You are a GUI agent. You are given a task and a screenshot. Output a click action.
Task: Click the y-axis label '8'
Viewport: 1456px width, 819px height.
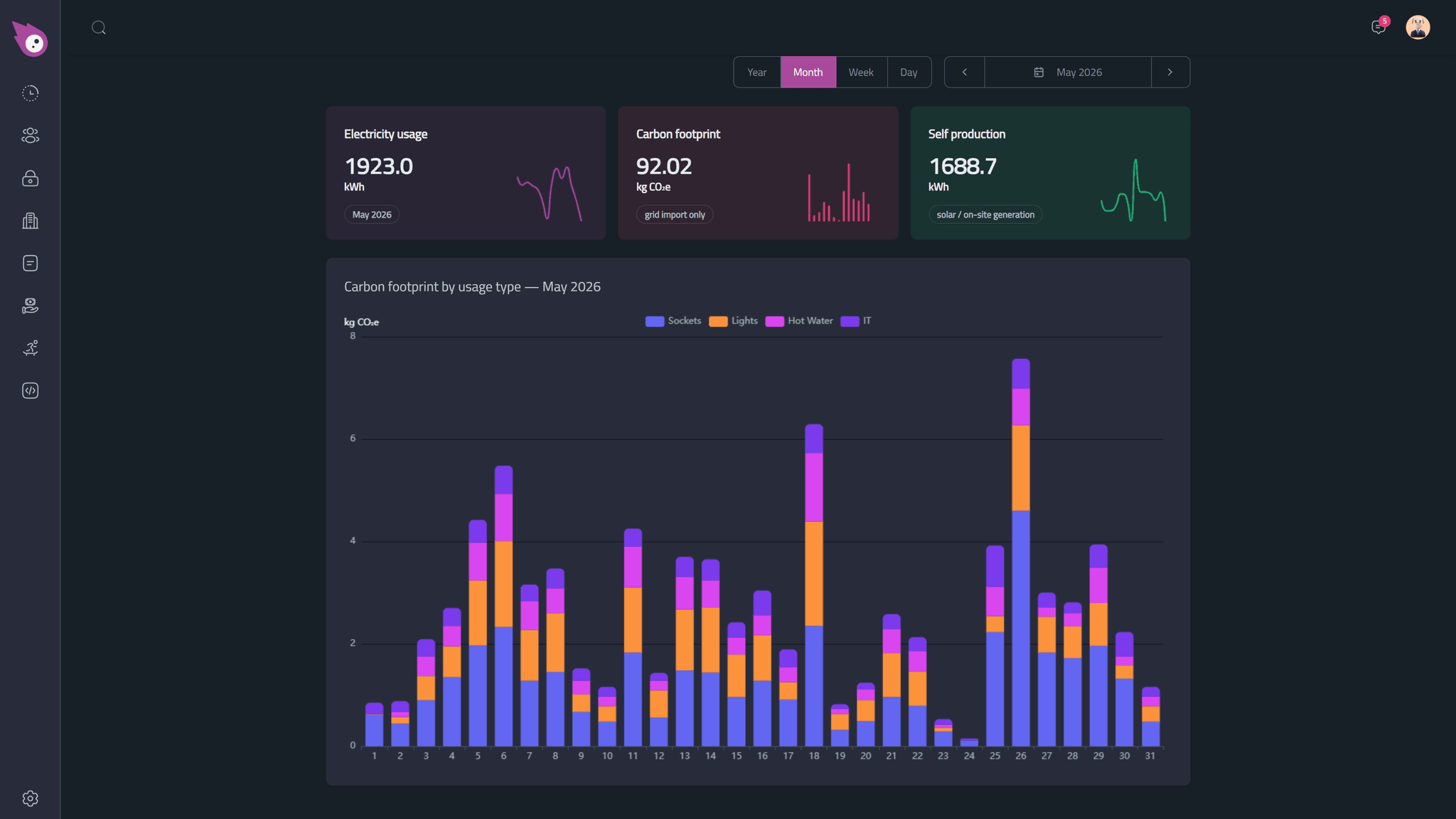(x=353, y=336)
